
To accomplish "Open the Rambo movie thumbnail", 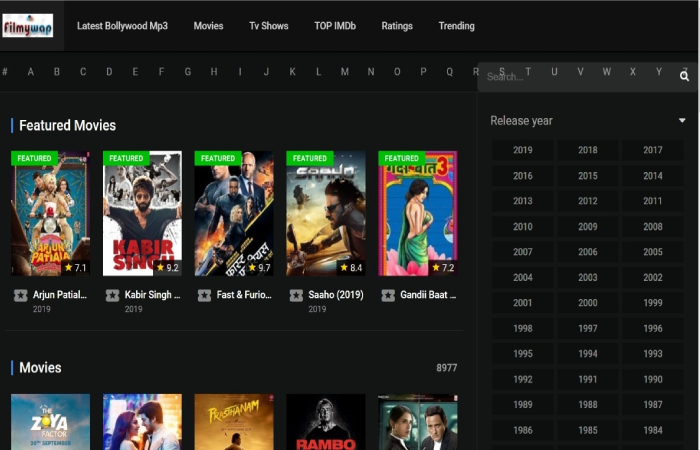I will tap(325, 423).
